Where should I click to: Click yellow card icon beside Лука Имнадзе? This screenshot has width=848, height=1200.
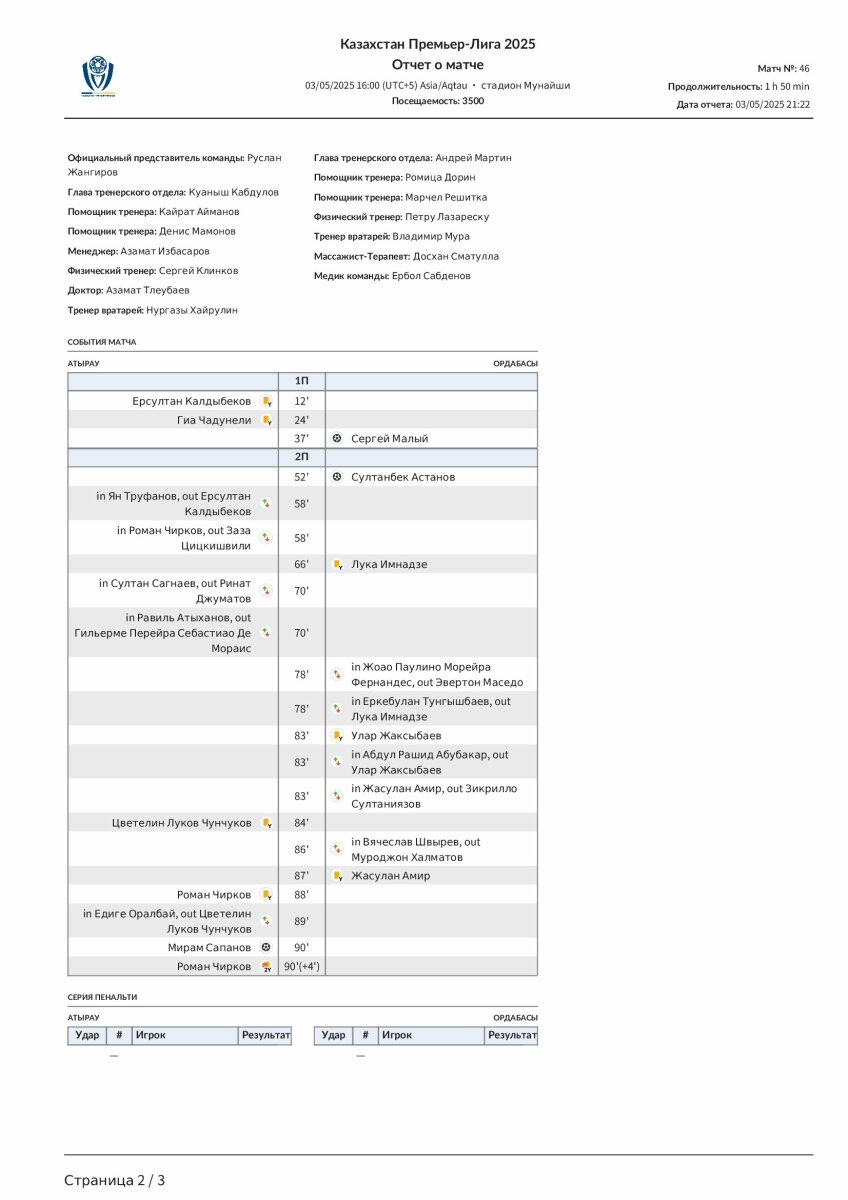tap(337, 564)
